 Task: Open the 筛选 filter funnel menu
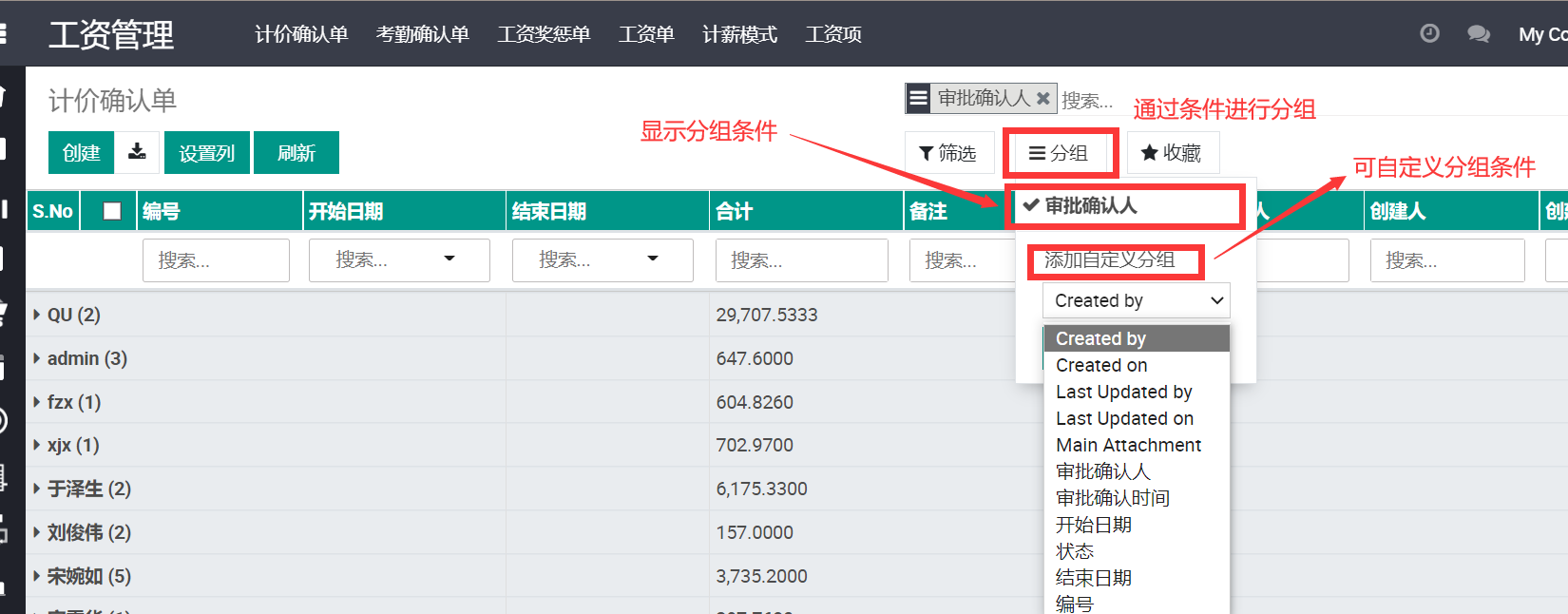948,153
